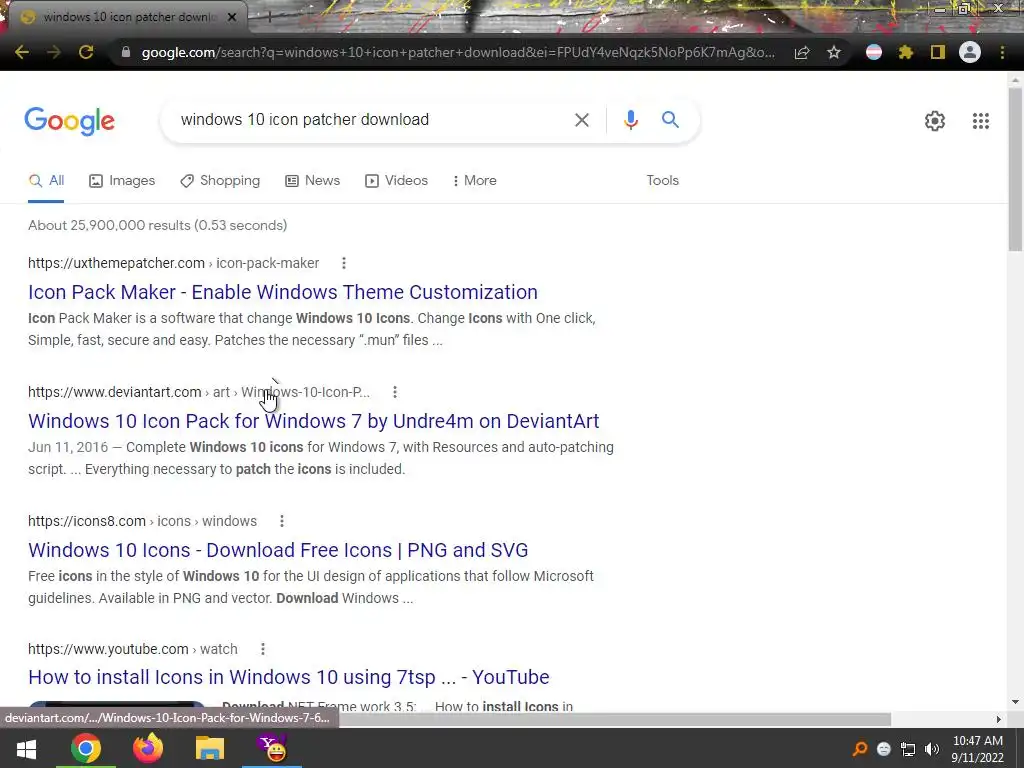Viewport: 1024px width, 768px height.
Task: Launch Firefox from the taskbar
Action: click(x=148, y=748)
